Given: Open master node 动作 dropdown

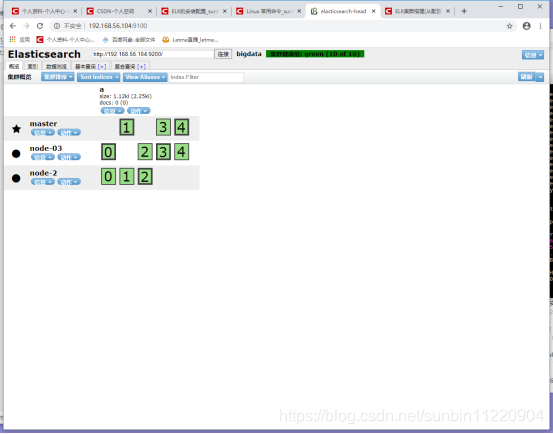Looking at the screenshot, I should [69, 133].
